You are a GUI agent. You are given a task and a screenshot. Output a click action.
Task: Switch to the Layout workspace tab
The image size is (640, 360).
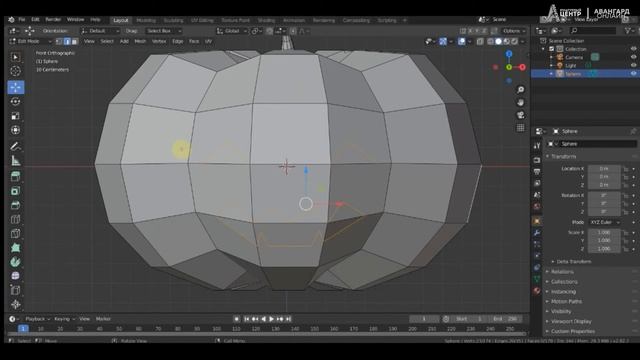121,20
